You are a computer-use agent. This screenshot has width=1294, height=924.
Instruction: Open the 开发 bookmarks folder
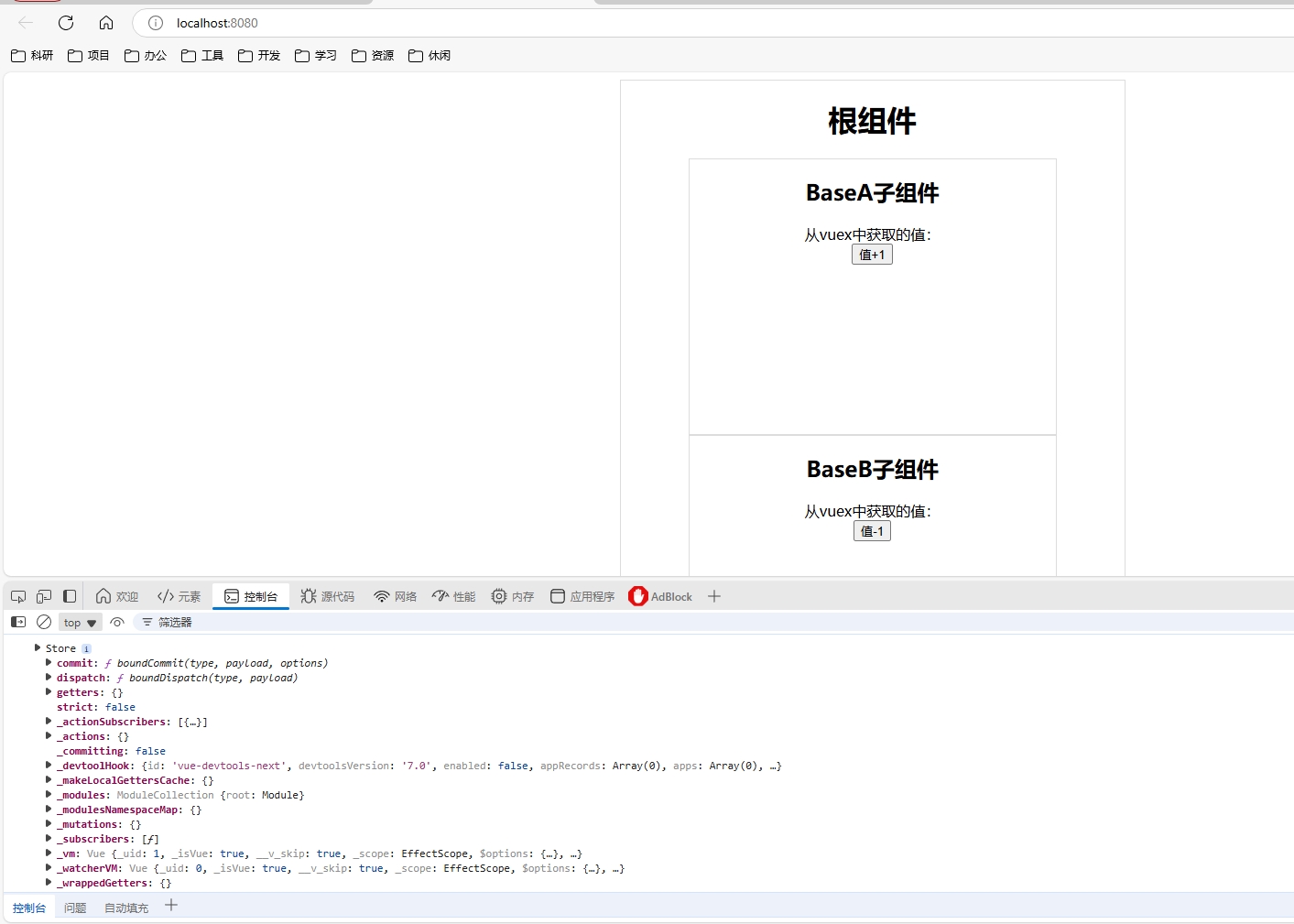point(259,56)
